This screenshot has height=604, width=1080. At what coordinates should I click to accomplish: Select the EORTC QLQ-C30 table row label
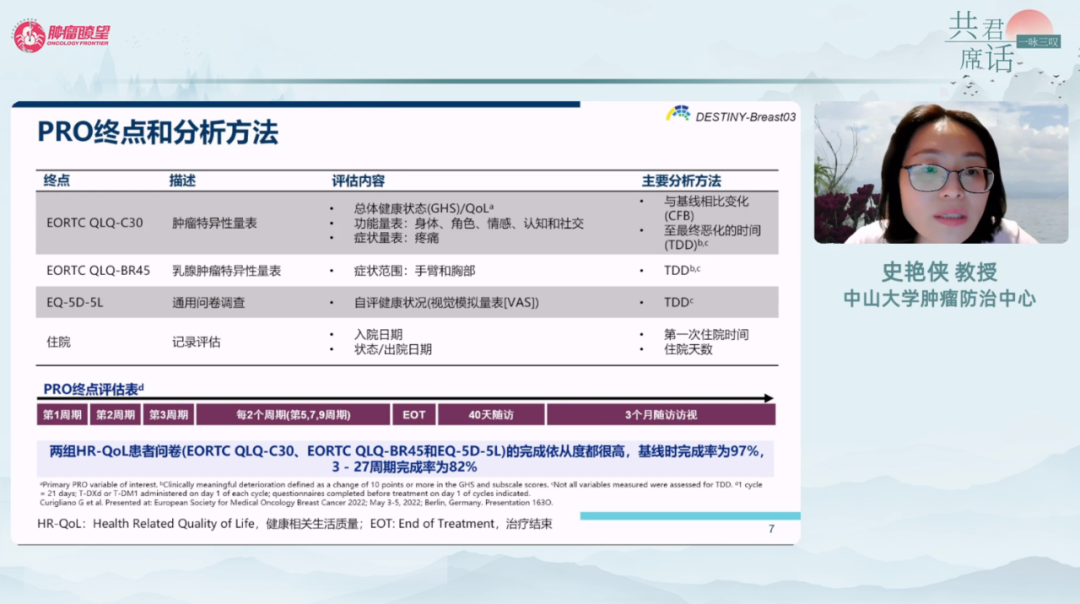95,223
